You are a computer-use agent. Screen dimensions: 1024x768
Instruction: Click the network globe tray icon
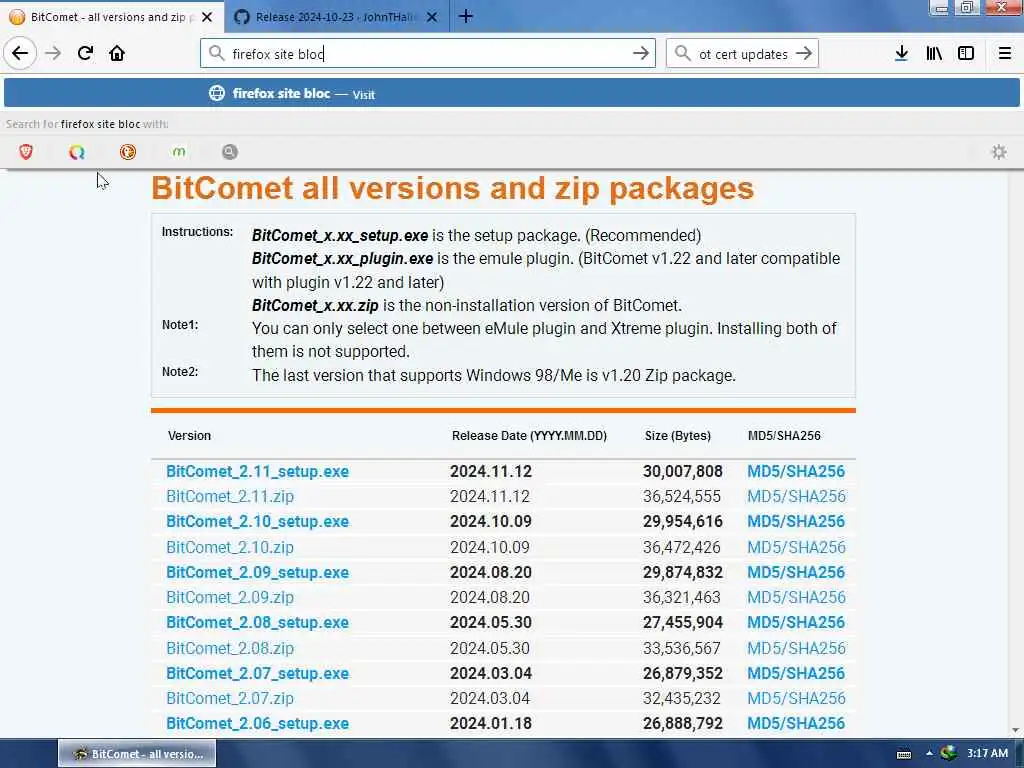tap(949, 753)
